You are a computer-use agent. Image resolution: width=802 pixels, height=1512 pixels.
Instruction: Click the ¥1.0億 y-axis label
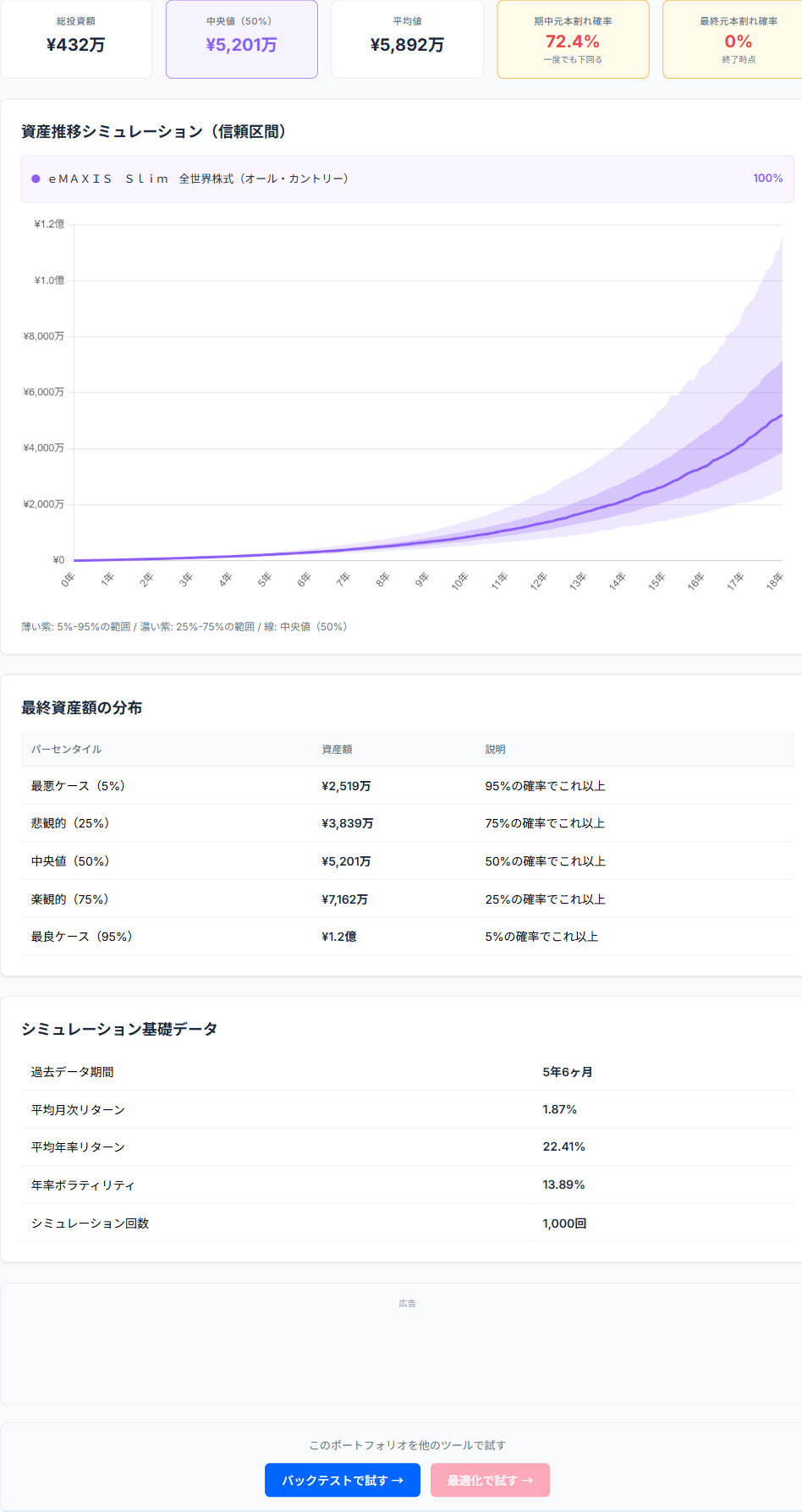(x=49, y=280)
